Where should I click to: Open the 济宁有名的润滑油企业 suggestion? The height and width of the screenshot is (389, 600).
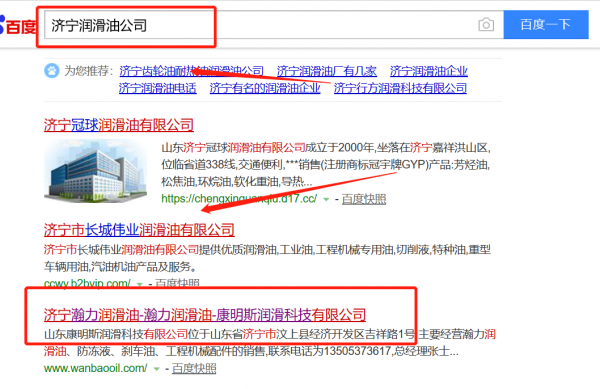265,88
